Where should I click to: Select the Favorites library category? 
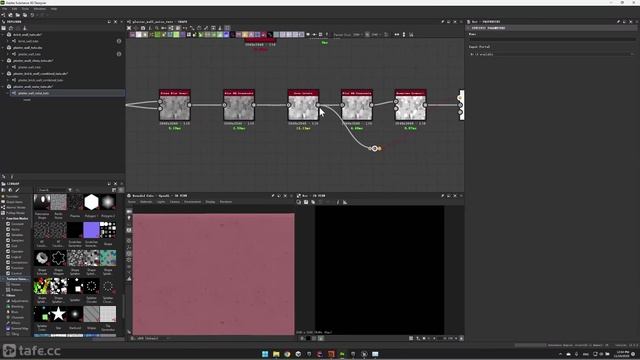pos(12,197)
